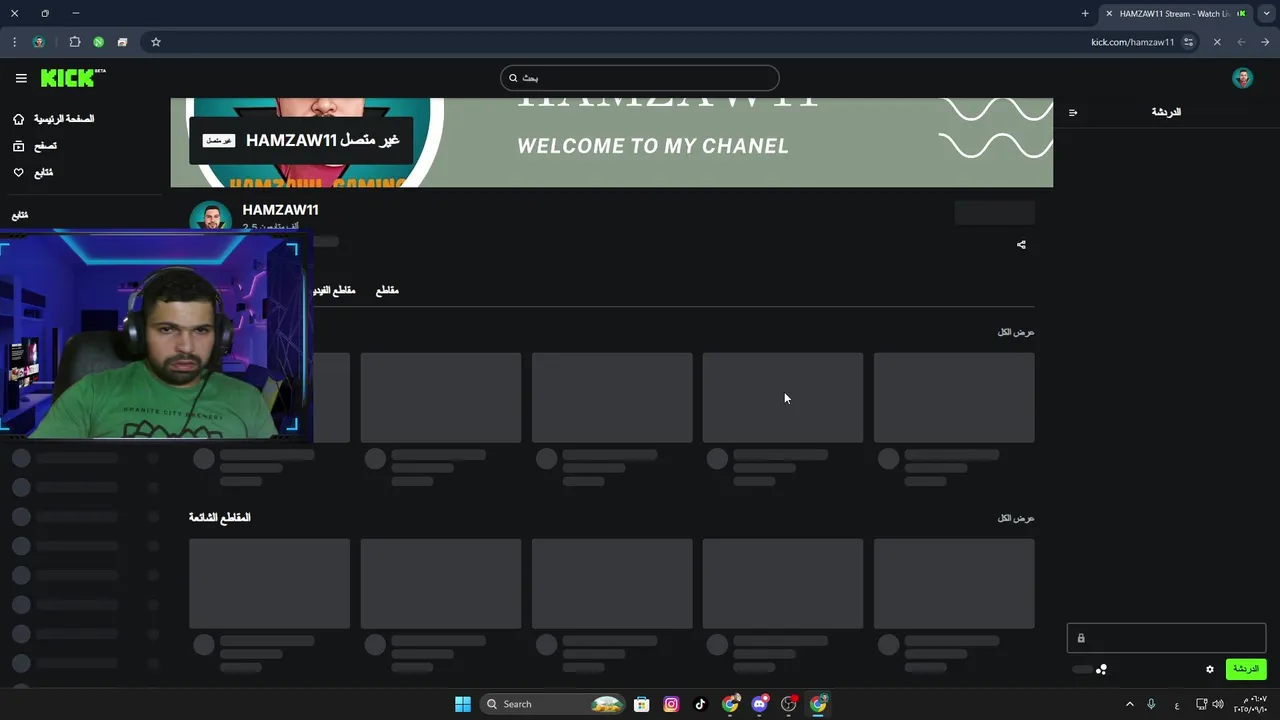1280x720 pixels.
Task: Click the browser profile avatar in toolbar
Action: pos(39,42)
